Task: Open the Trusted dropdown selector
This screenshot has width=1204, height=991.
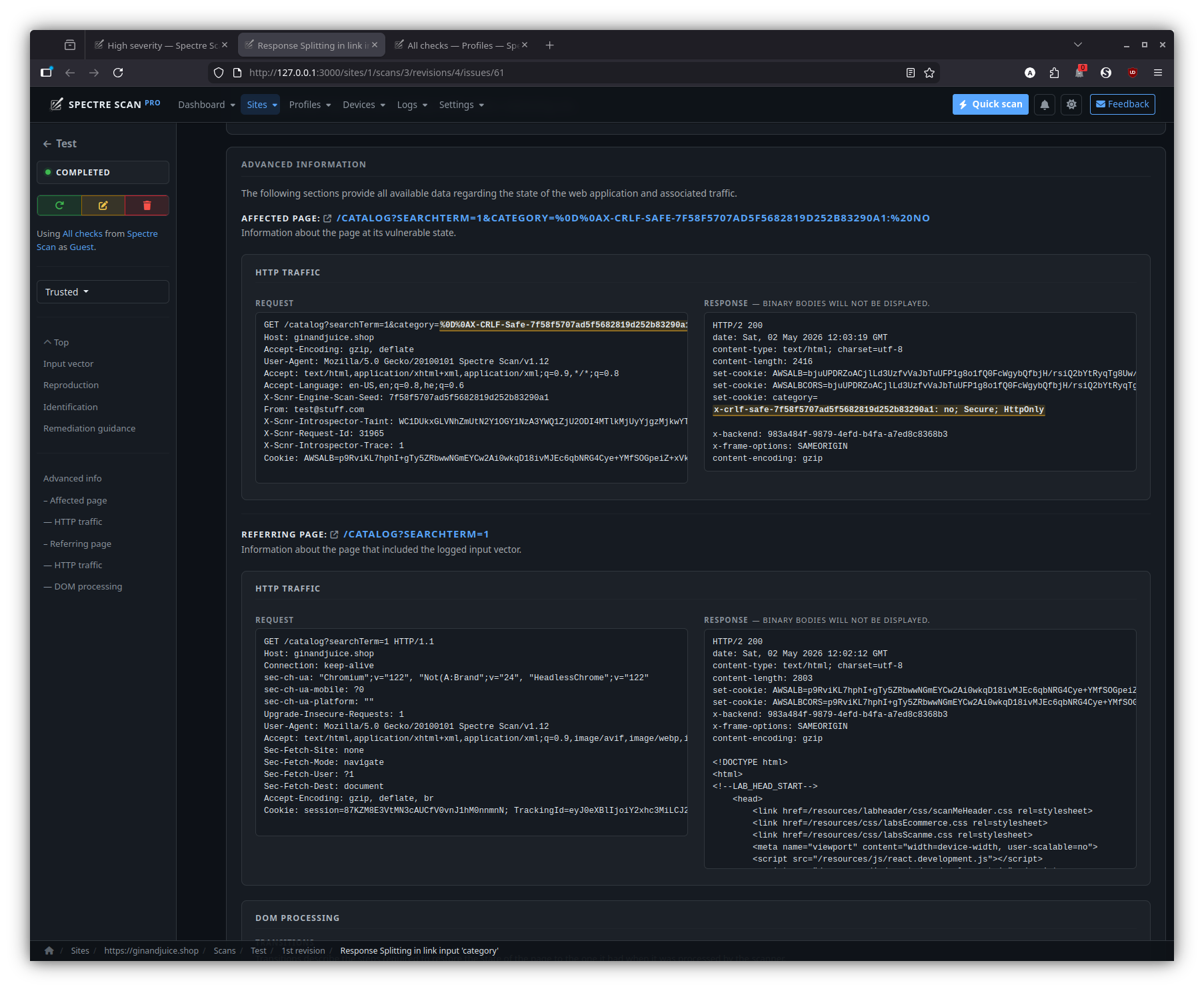Action: [103, 292]
